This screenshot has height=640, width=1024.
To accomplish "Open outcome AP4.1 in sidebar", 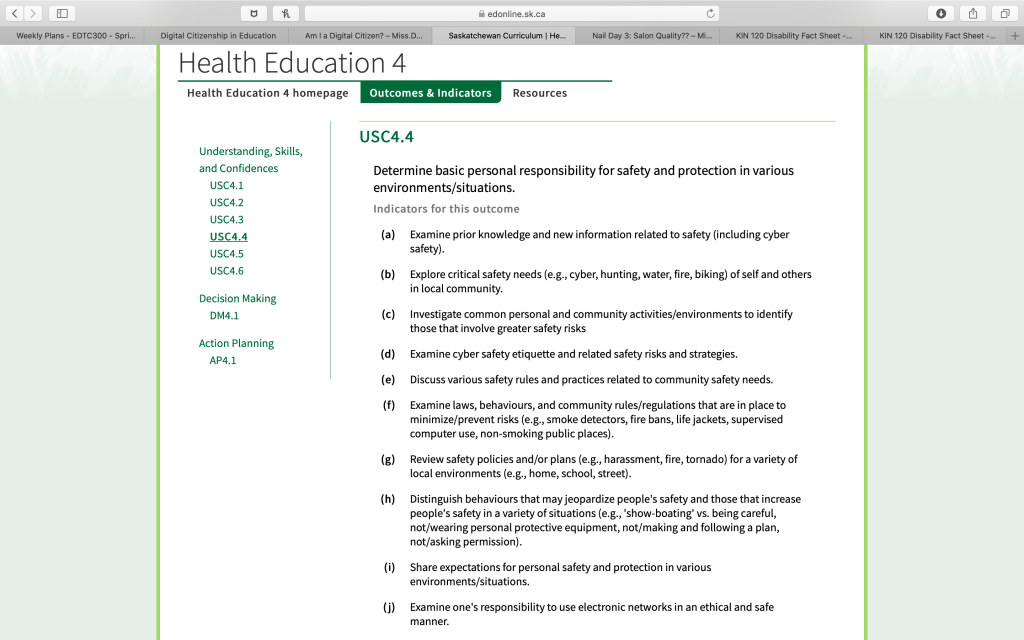I will (223, 360).
